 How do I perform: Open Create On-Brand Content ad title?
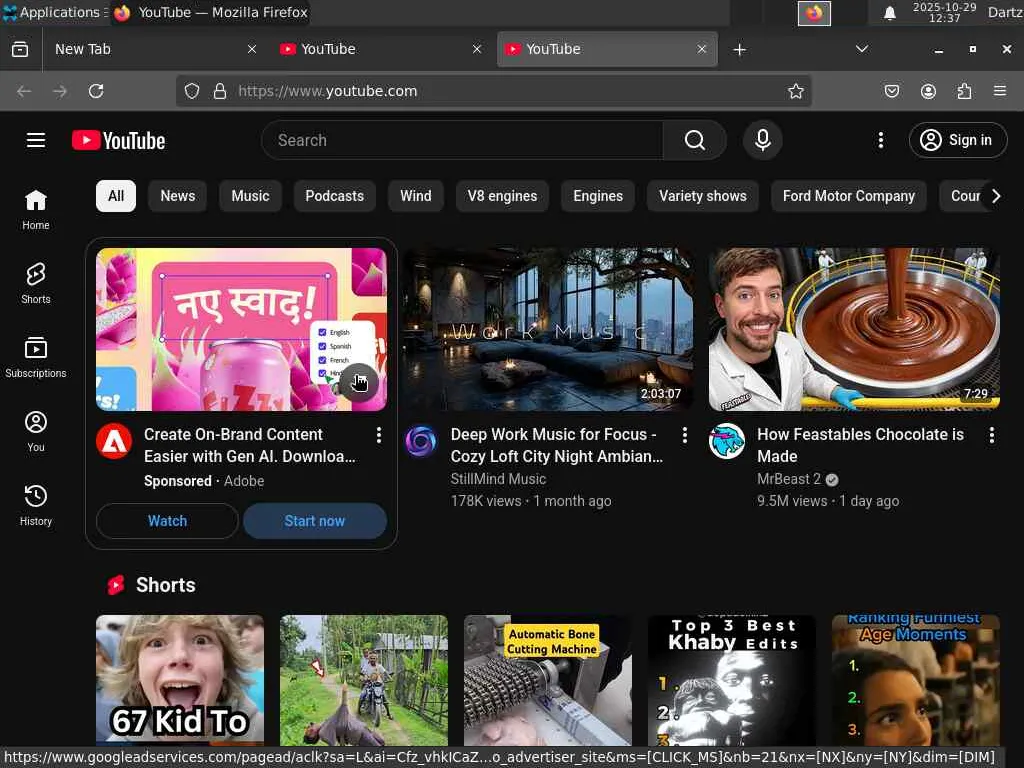coord(249,445)
